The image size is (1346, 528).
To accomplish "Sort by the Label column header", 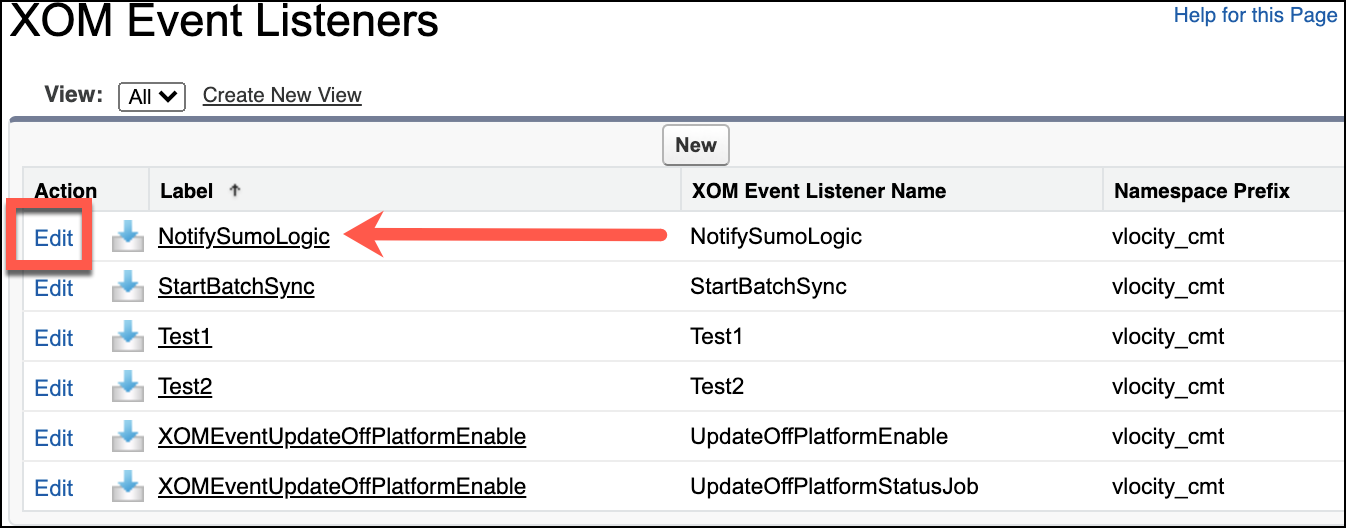I will (186, 190).
